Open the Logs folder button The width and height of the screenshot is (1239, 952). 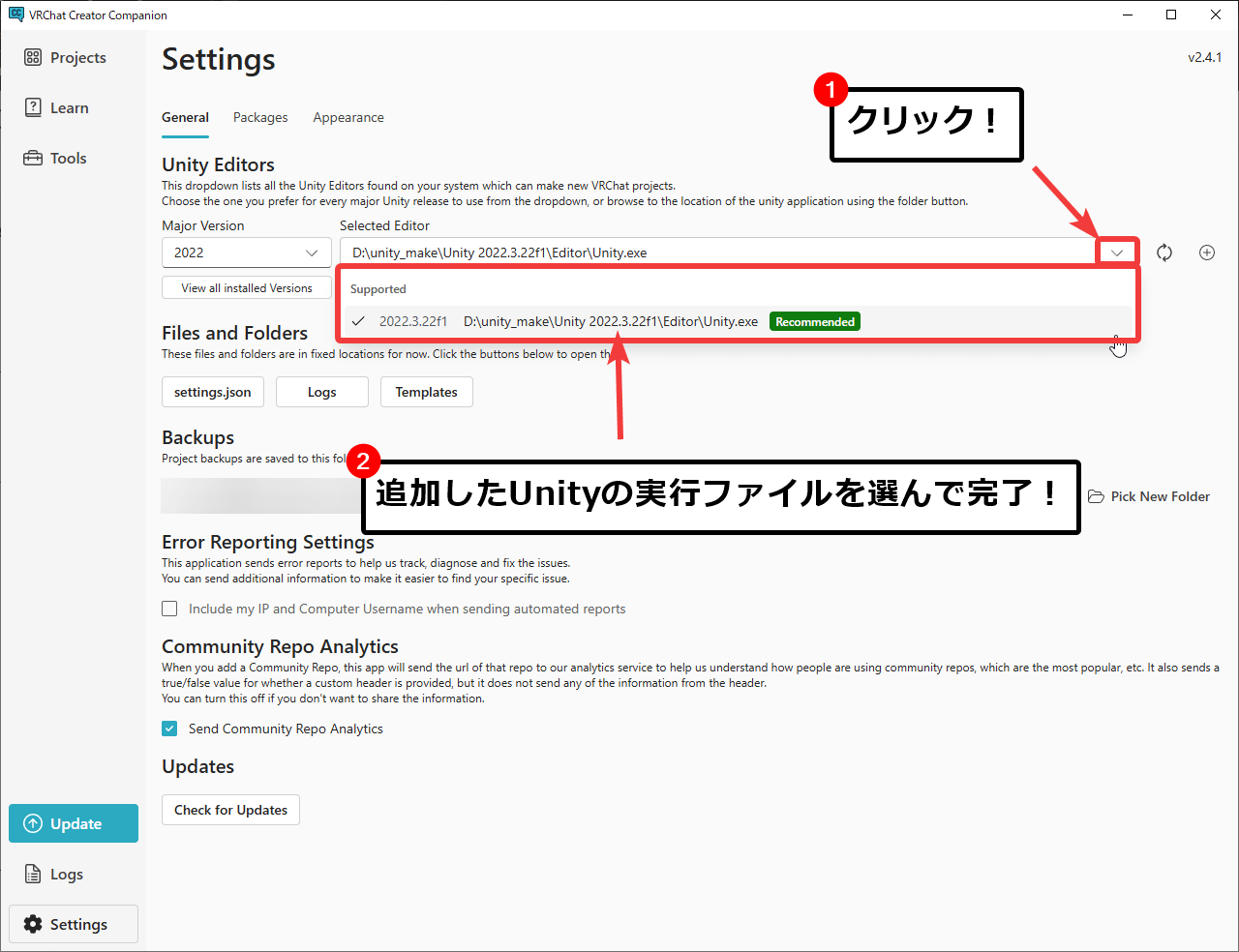[322, 392]
